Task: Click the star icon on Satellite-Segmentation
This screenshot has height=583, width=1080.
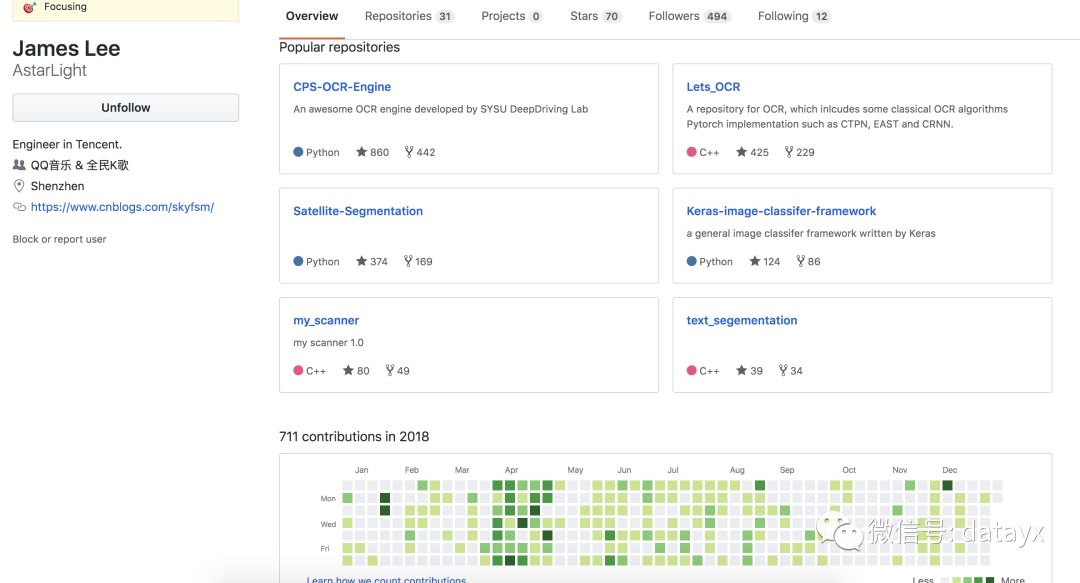Action: pyautogui.click(x=361, y=261)
